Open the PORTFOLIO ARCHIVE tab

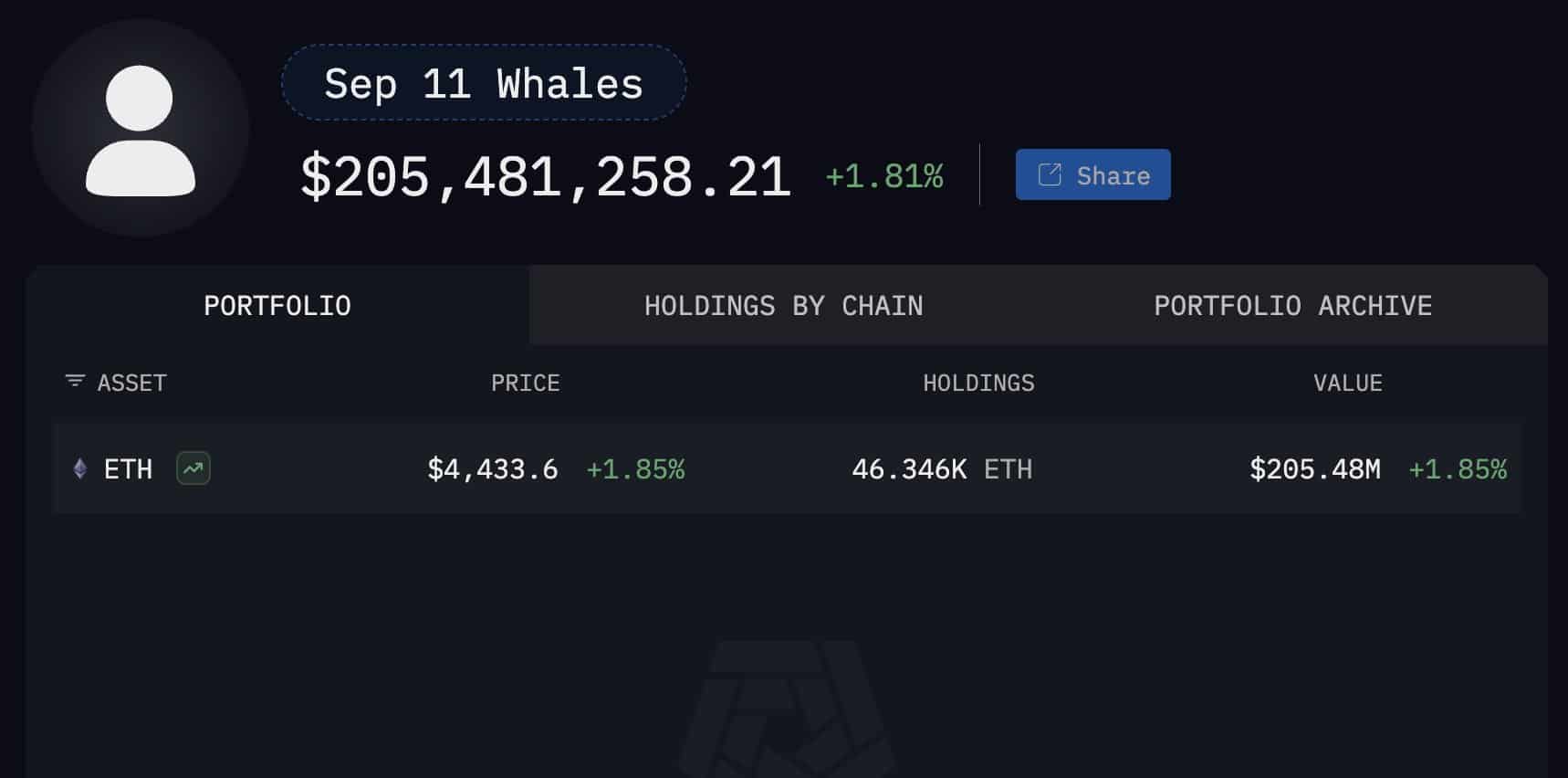1293,306
